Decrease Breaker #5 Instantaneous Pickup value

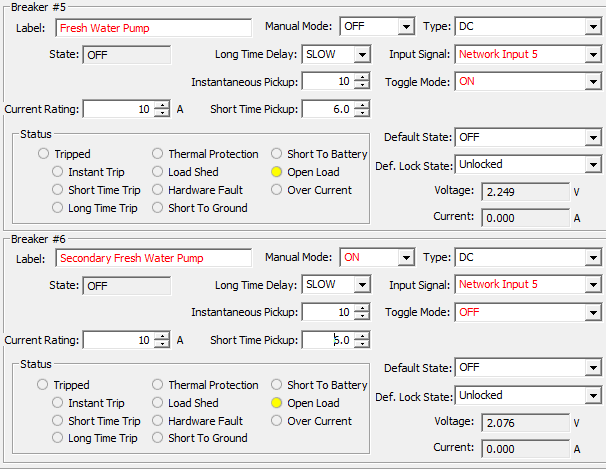[362, 86]
